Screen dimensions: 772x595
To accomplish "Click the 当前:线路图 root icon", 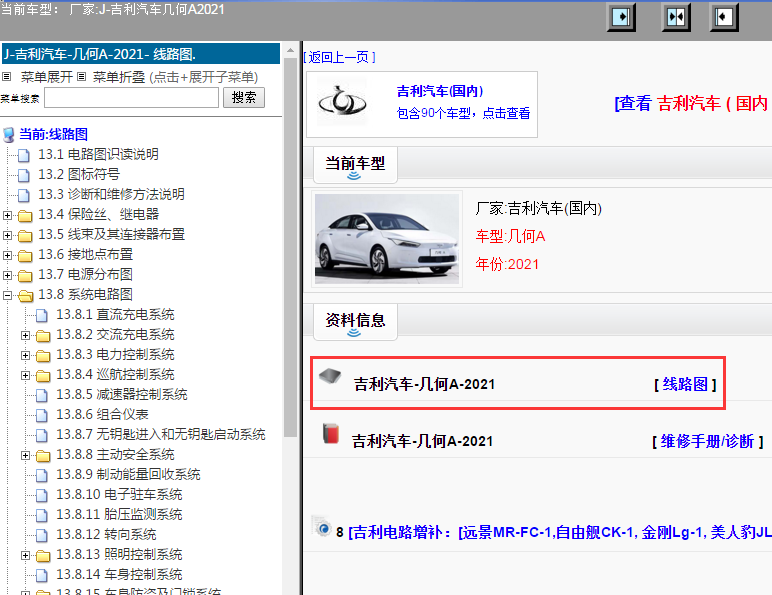I will 9,134.
